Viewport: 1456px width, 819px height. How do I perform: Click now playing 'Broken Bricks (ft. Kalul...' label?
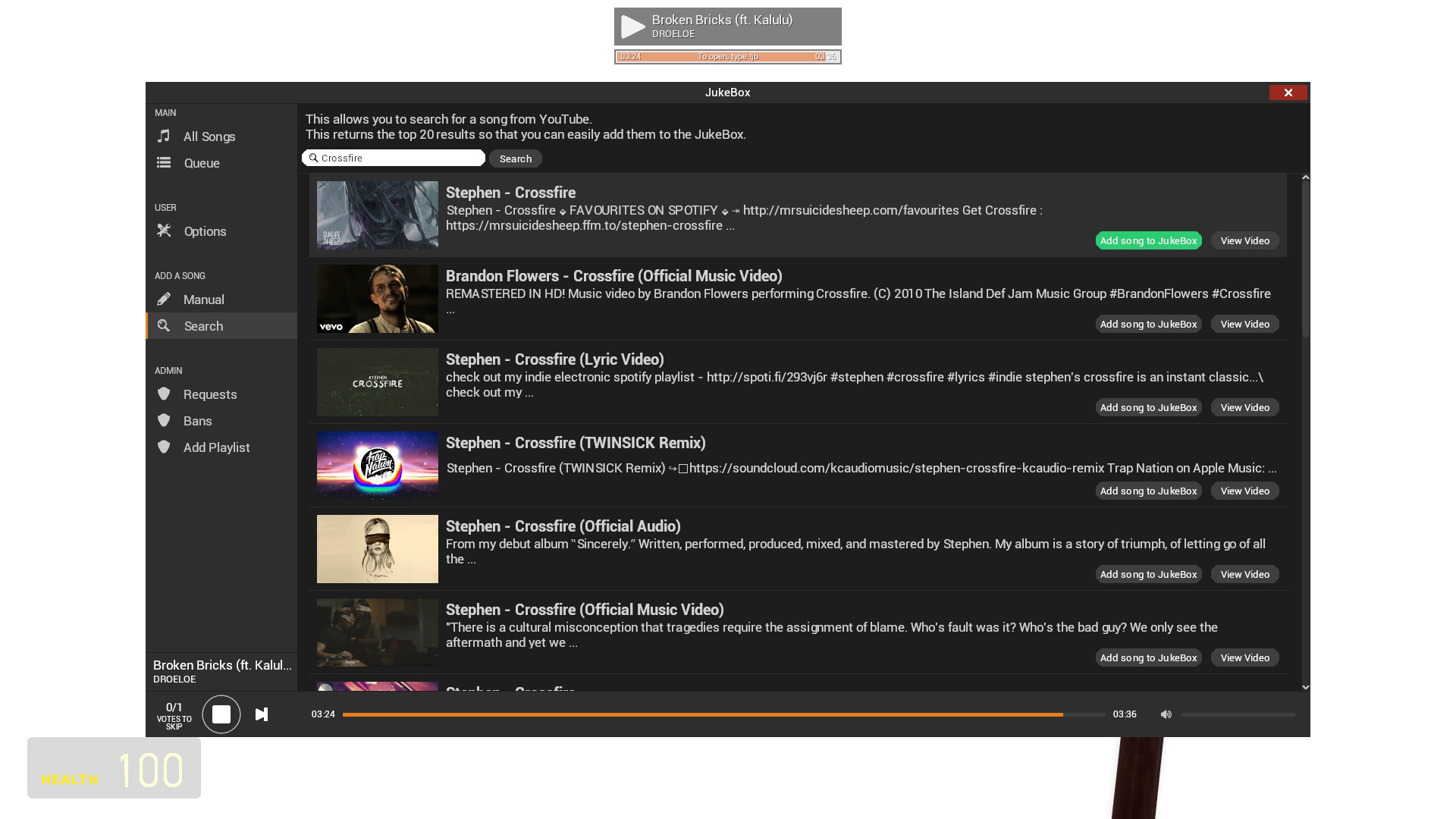[222, 665]
